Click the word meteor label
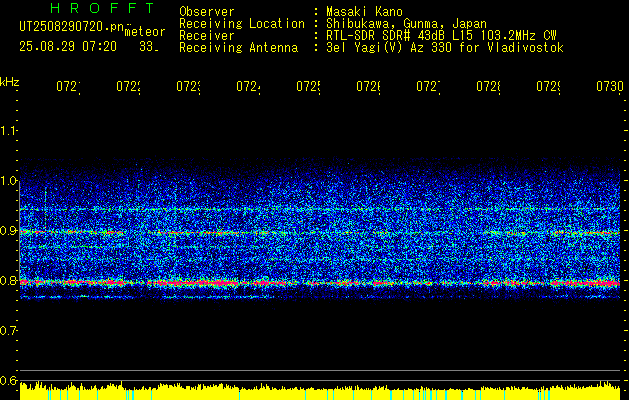The image size is (629, 400). (x=145, y=32)
